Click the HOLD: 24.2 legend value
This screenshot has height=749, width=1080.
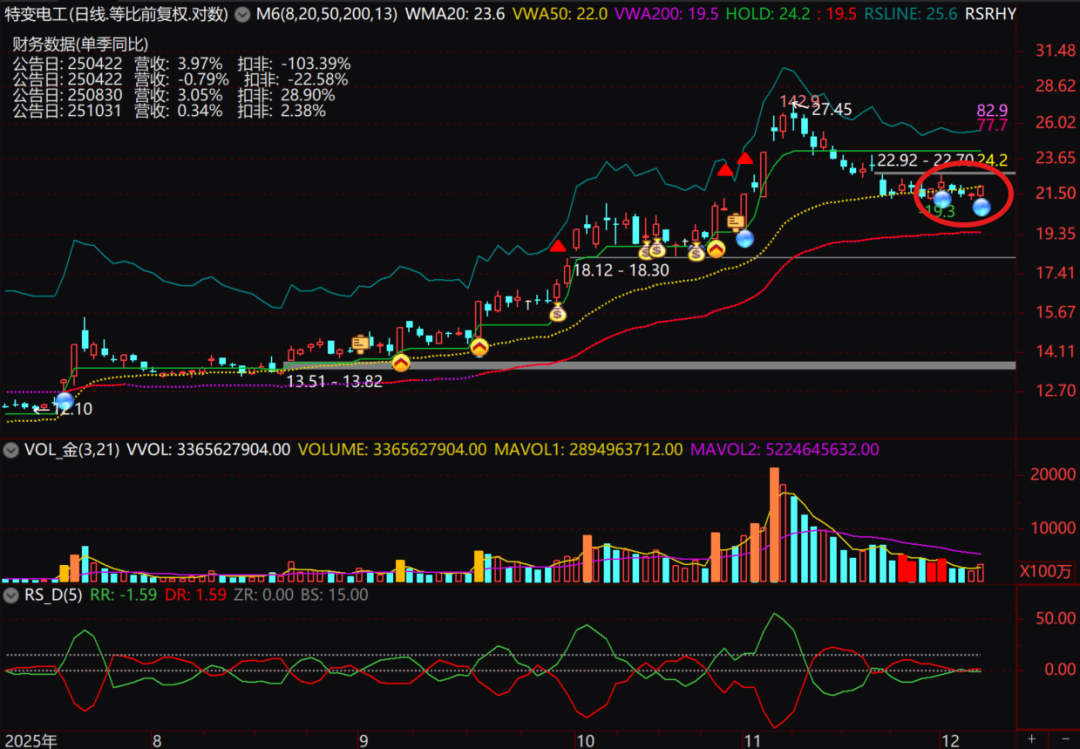coord(768,14)
